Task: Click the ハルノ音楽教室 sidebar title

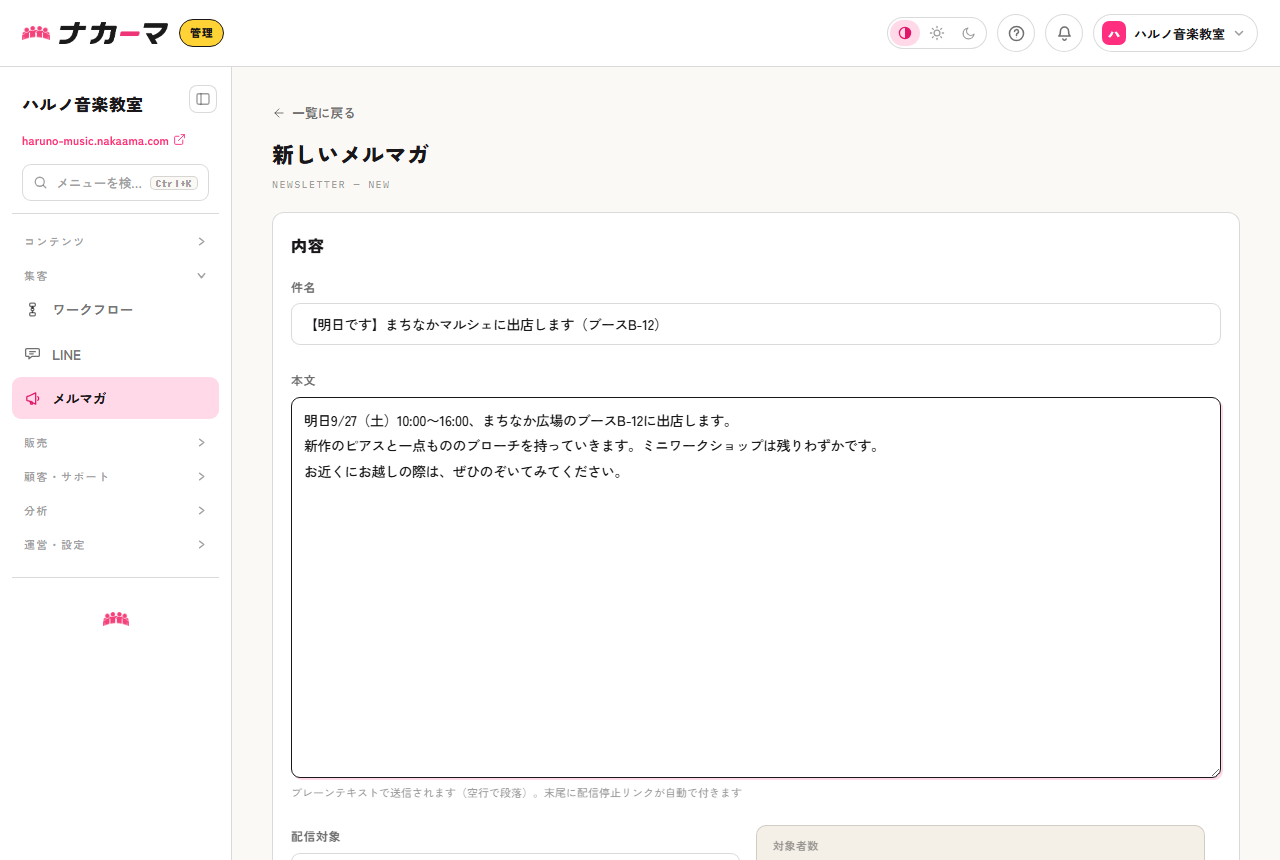Action: [82, 104]
